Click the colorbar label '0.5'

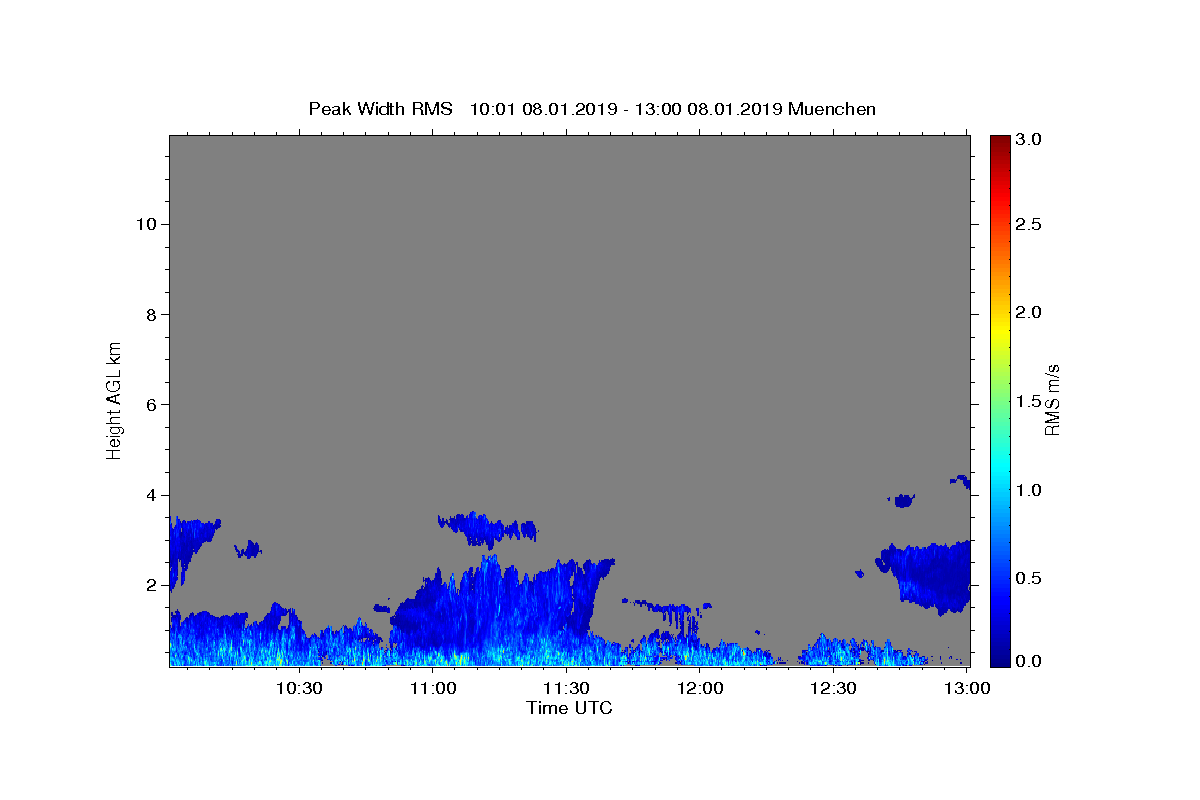coord(1030,578)
